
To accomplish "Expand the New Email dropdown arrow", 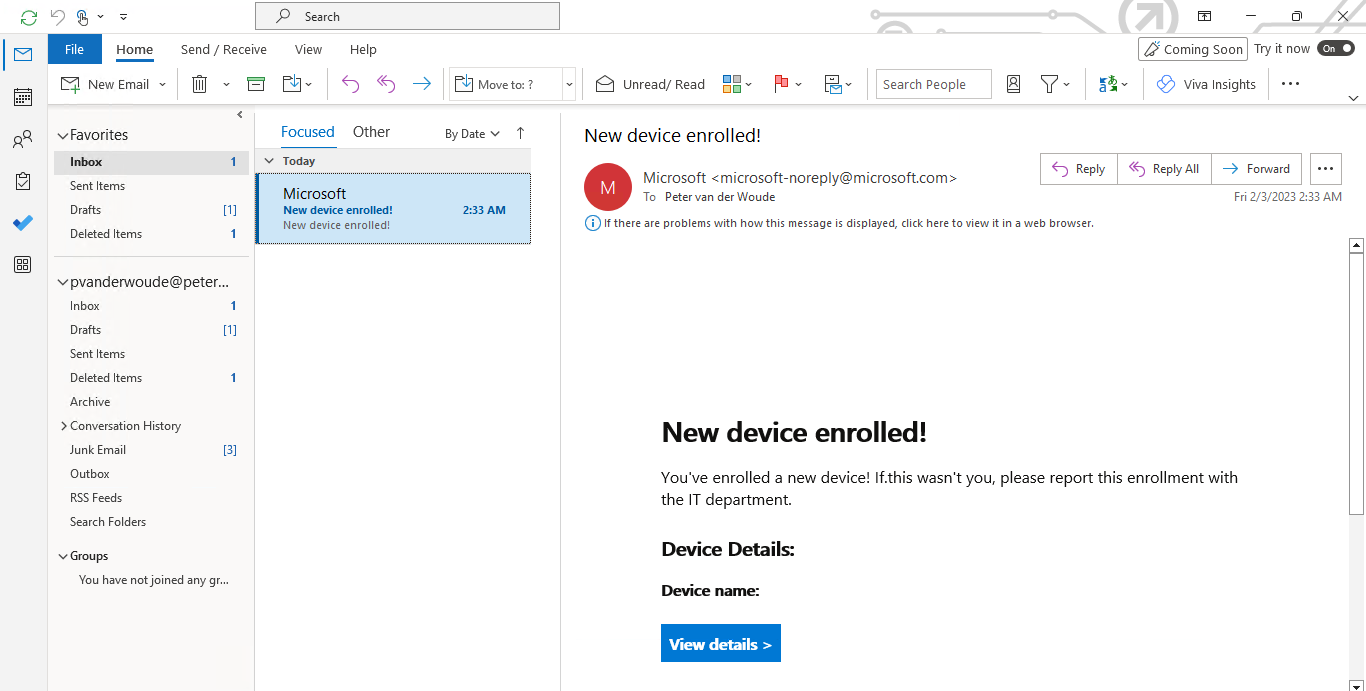I will [162, 85].
